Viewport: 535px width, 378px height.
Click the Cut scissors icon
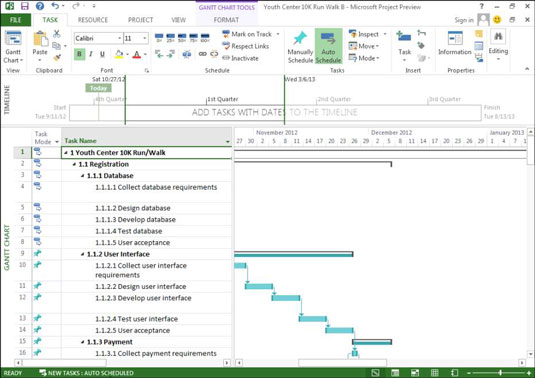[57, 34]
